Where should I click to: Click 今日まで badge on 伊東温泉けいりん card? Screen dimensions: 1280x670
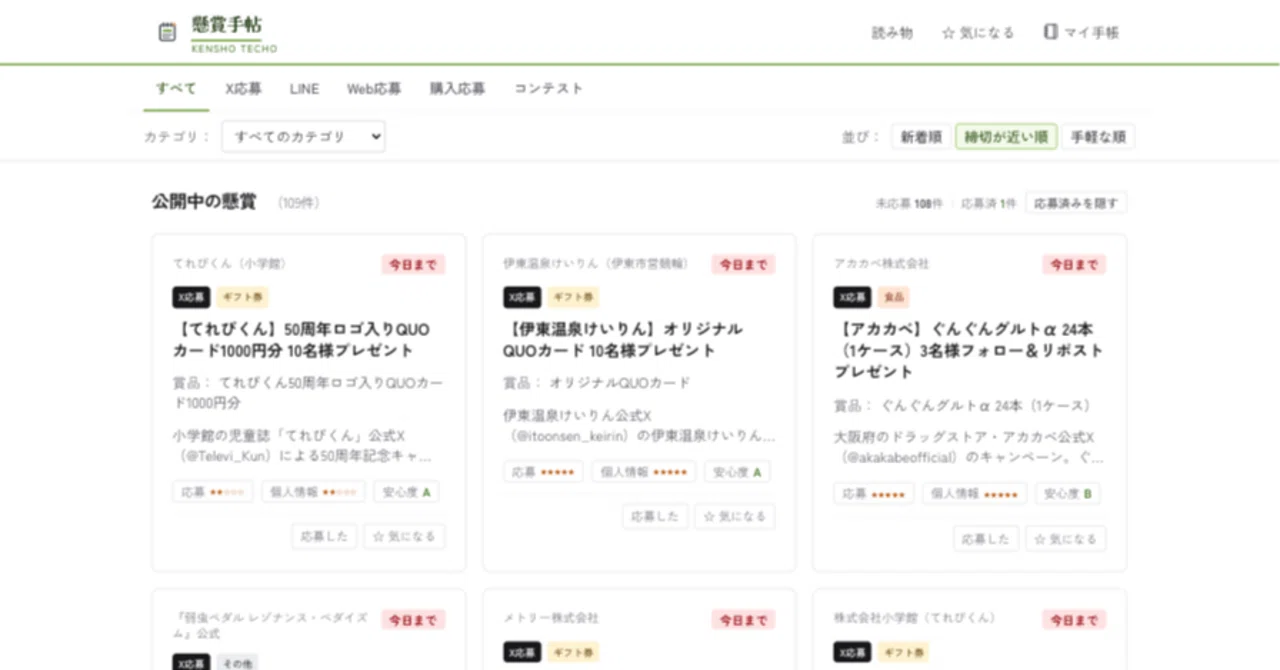click(743, 265)
